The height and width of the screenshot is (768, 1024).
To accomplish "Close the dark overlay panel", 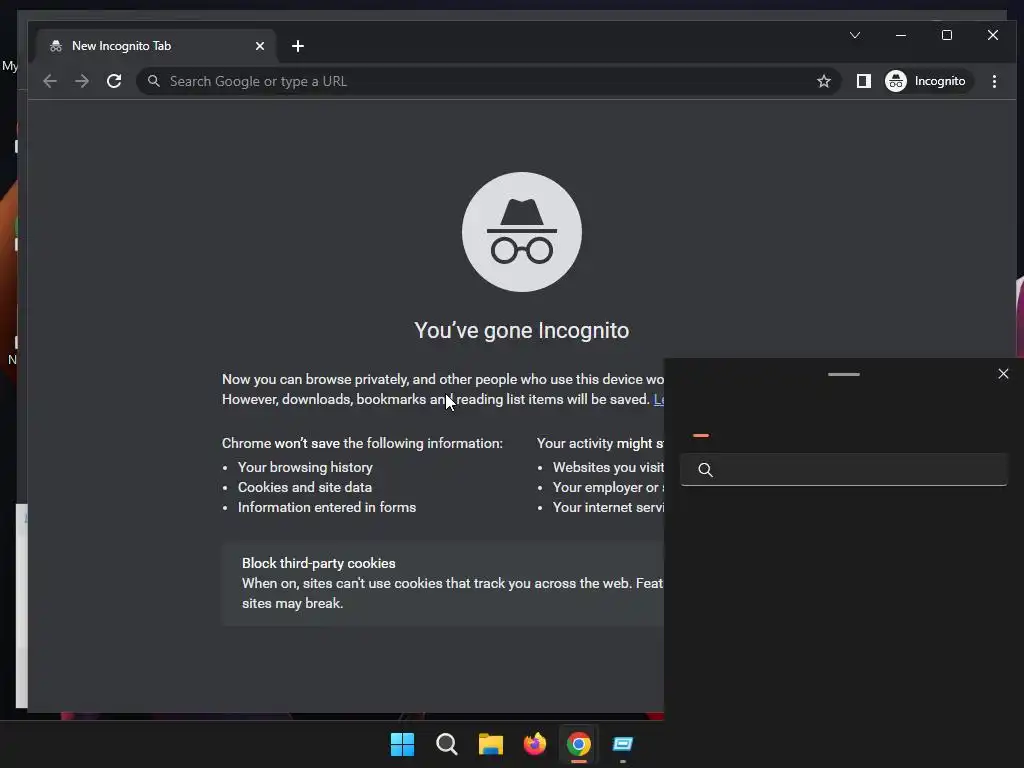I will pyautogui.click(x=1003, y=374).
